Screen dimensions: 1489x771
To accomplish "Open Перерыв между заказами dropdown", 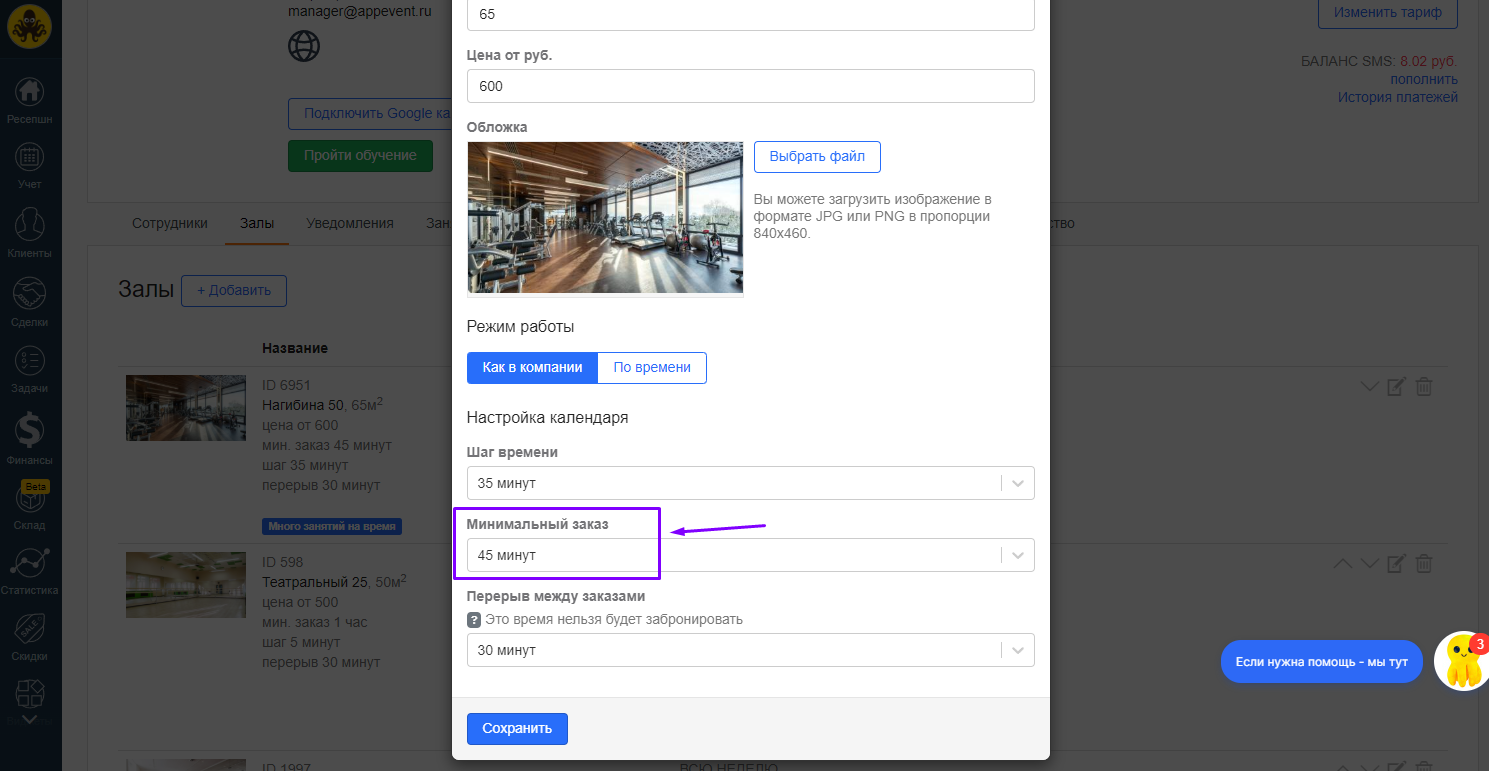I will [750, 650].
